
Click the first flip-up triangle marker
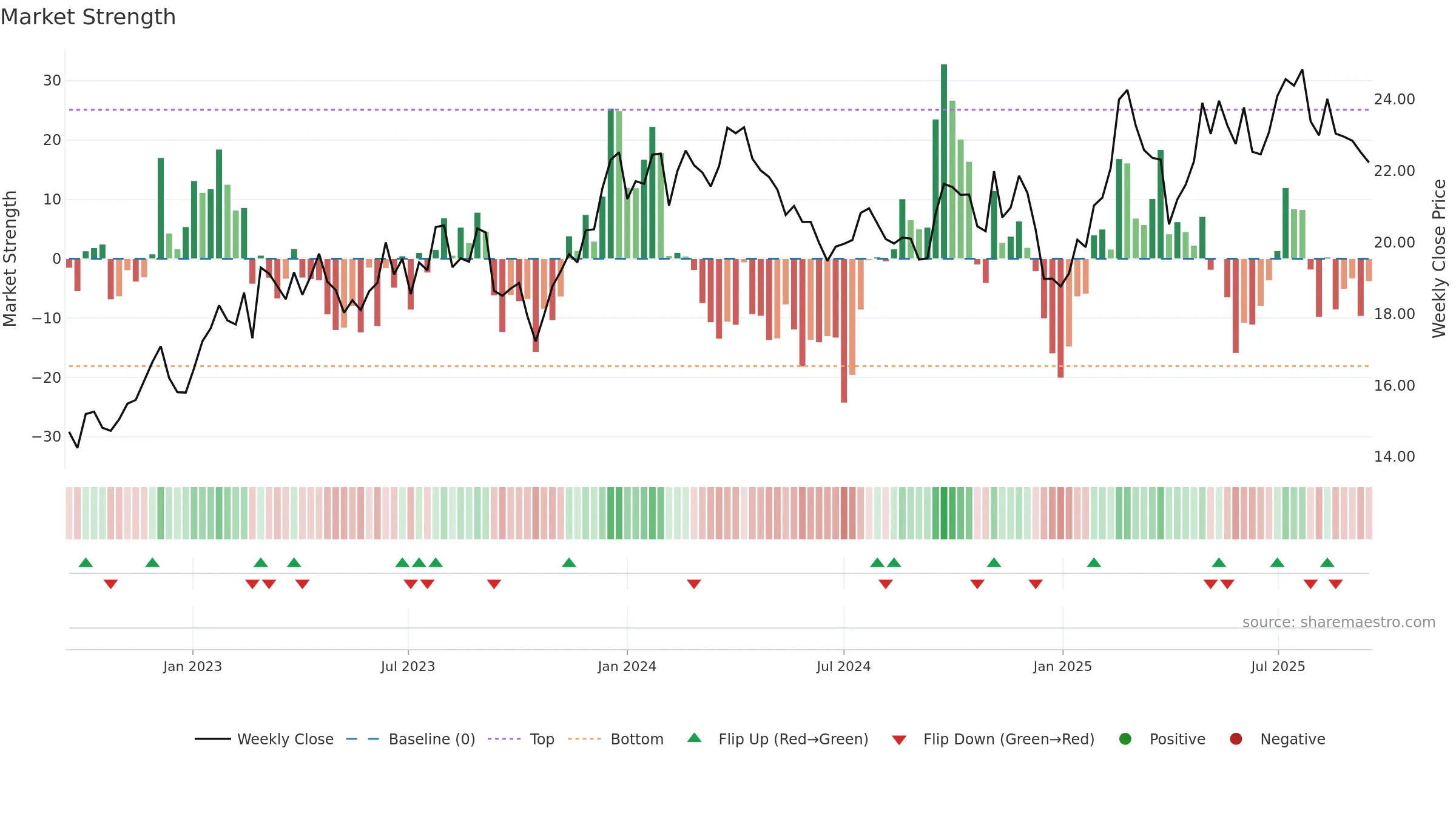pyautogui.click(x=86, y=562)
